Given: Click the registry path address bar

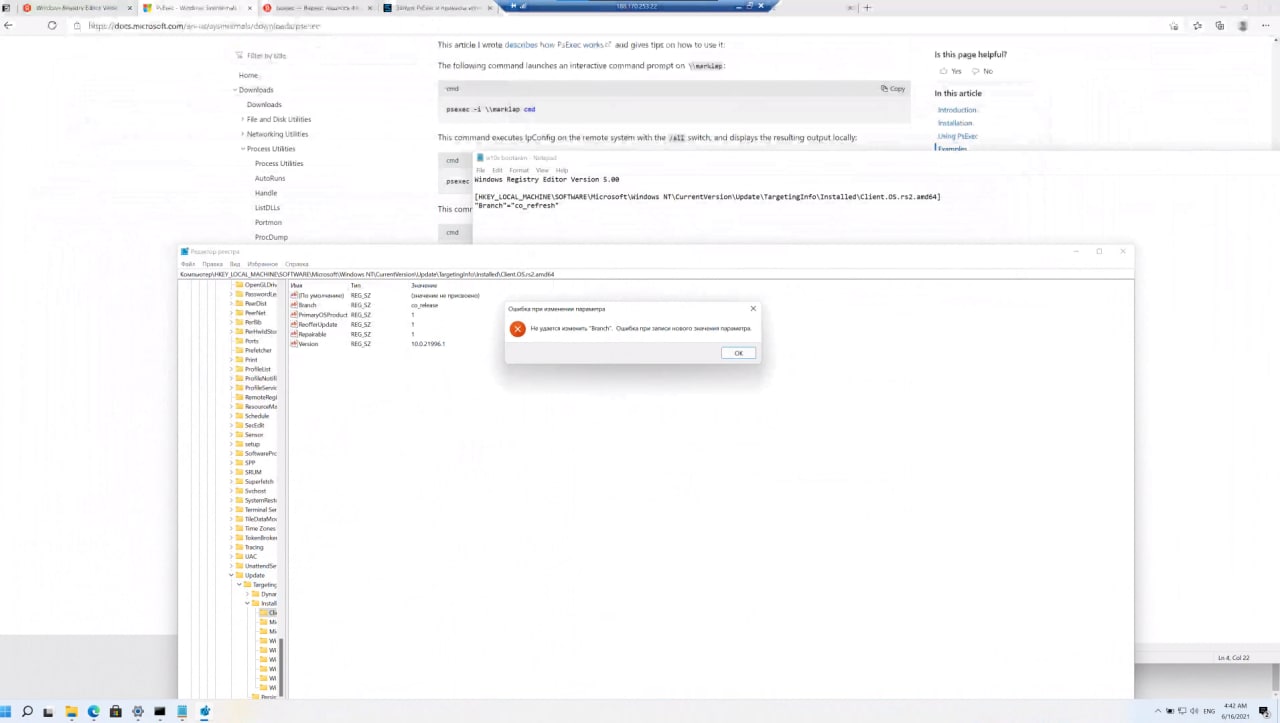Looking at the screenshot, I should coord(656,274).
